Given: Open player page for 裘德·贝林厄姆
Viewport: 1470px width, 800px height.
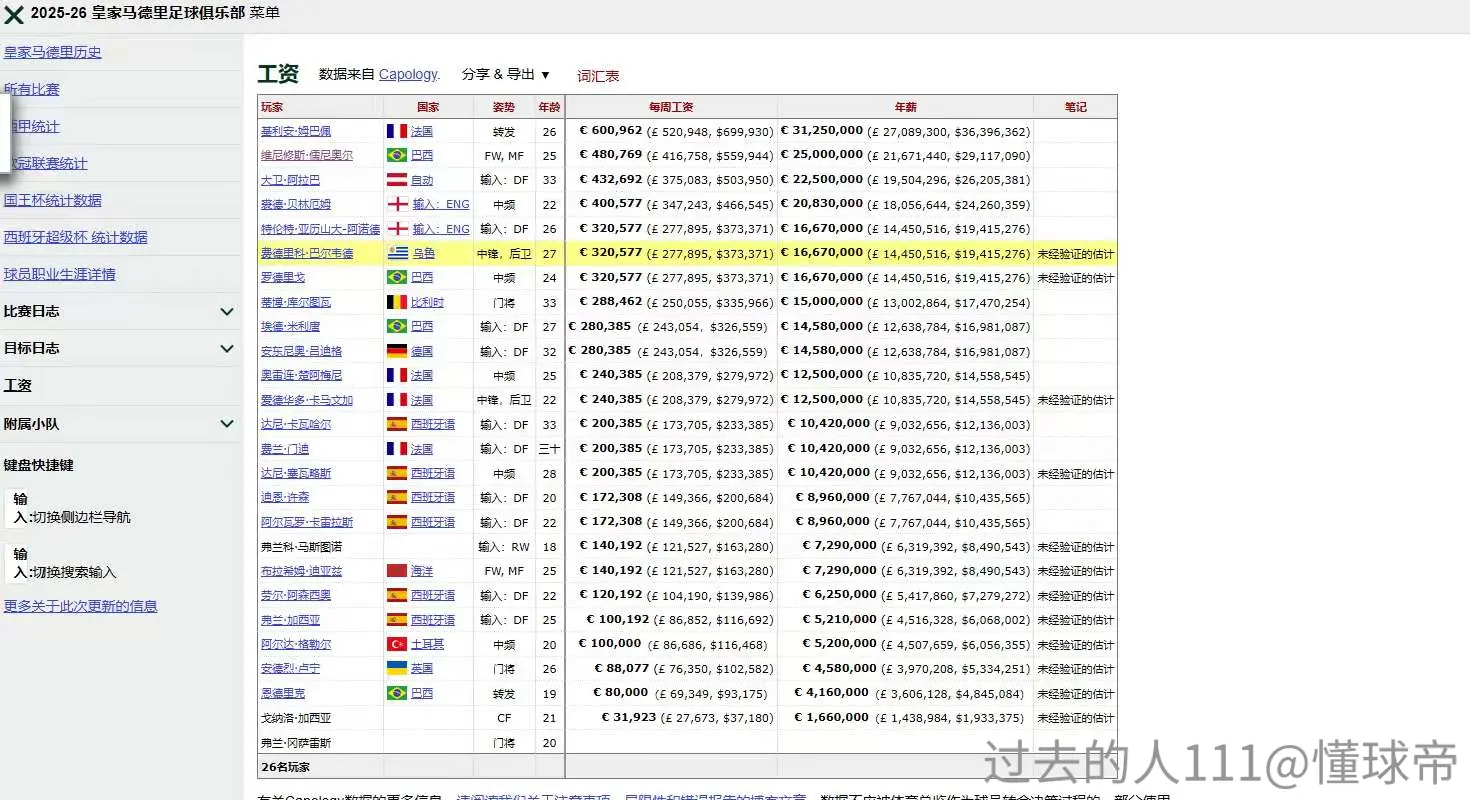Looking at the screenshot, I should coord(296,204).
